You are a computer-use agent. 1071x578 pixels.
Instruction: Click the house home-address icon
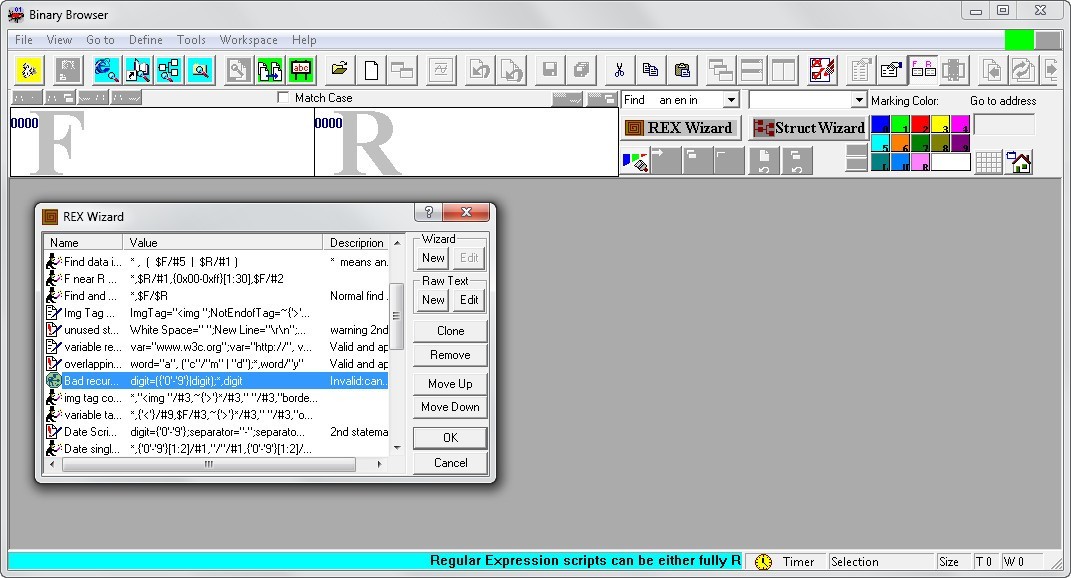point(1020,163)
